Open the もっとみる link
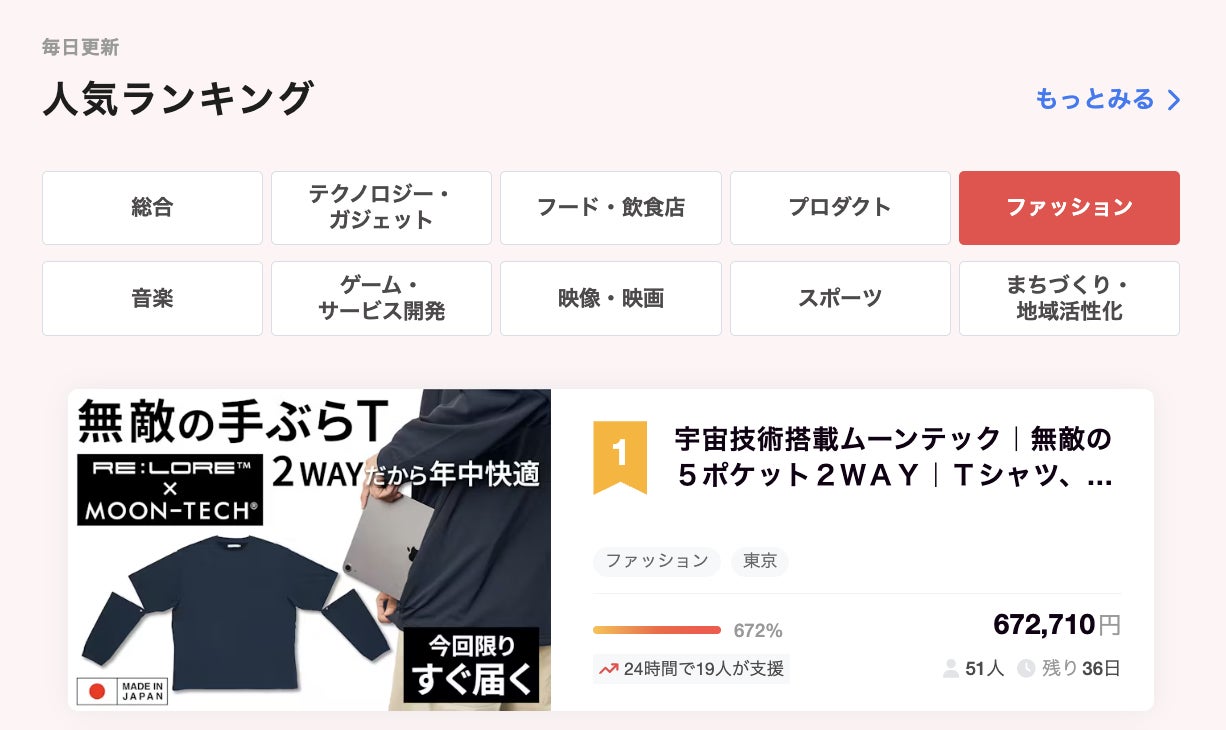Screen dimensions: 1226x730 coord(1108,99)
